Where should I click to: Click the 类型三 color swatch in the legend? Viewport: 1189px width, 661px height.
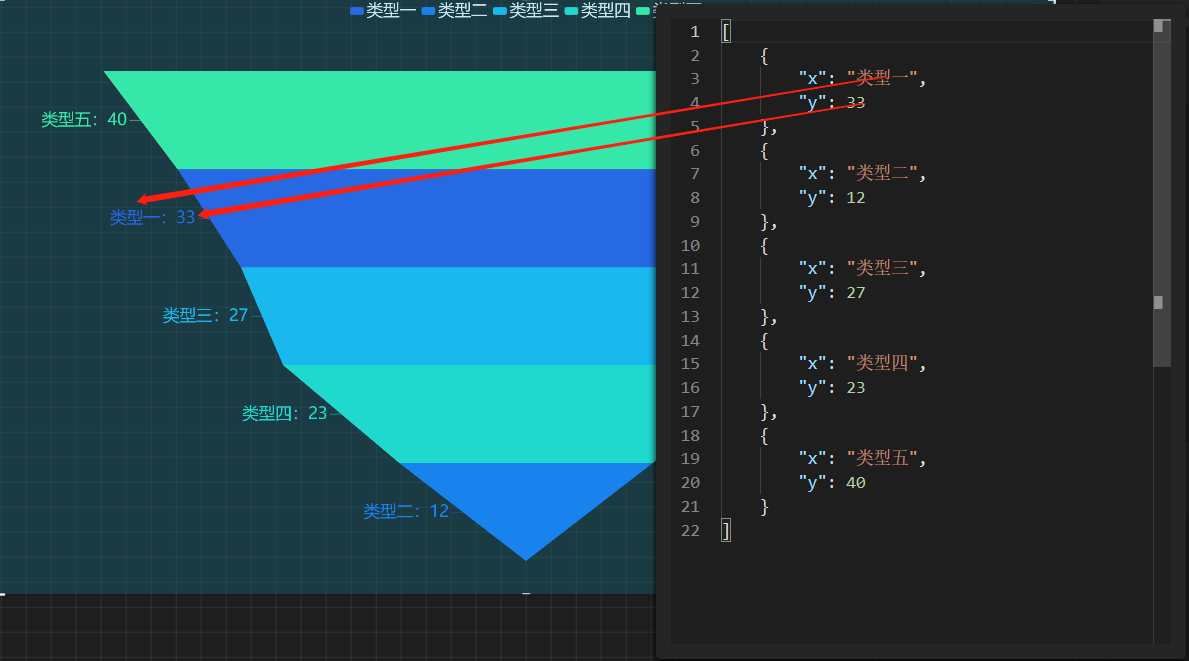pyautogui.click(x=500, y=11)
